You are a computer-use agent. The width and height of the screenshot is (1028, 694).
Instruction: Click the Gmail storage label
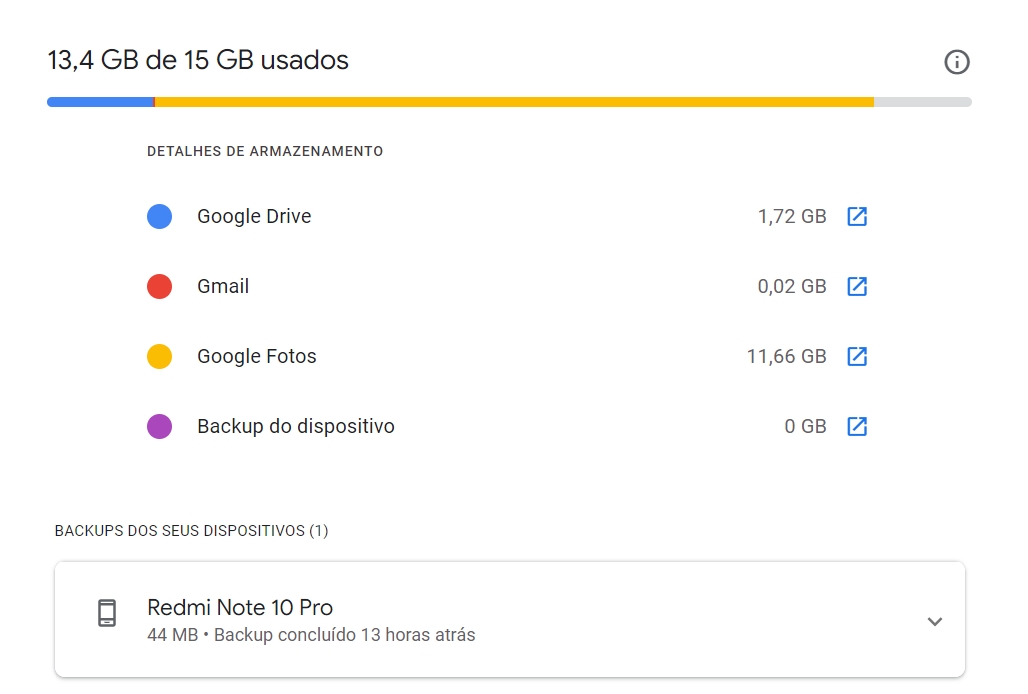pyautogui.click(x=223, y=286)
